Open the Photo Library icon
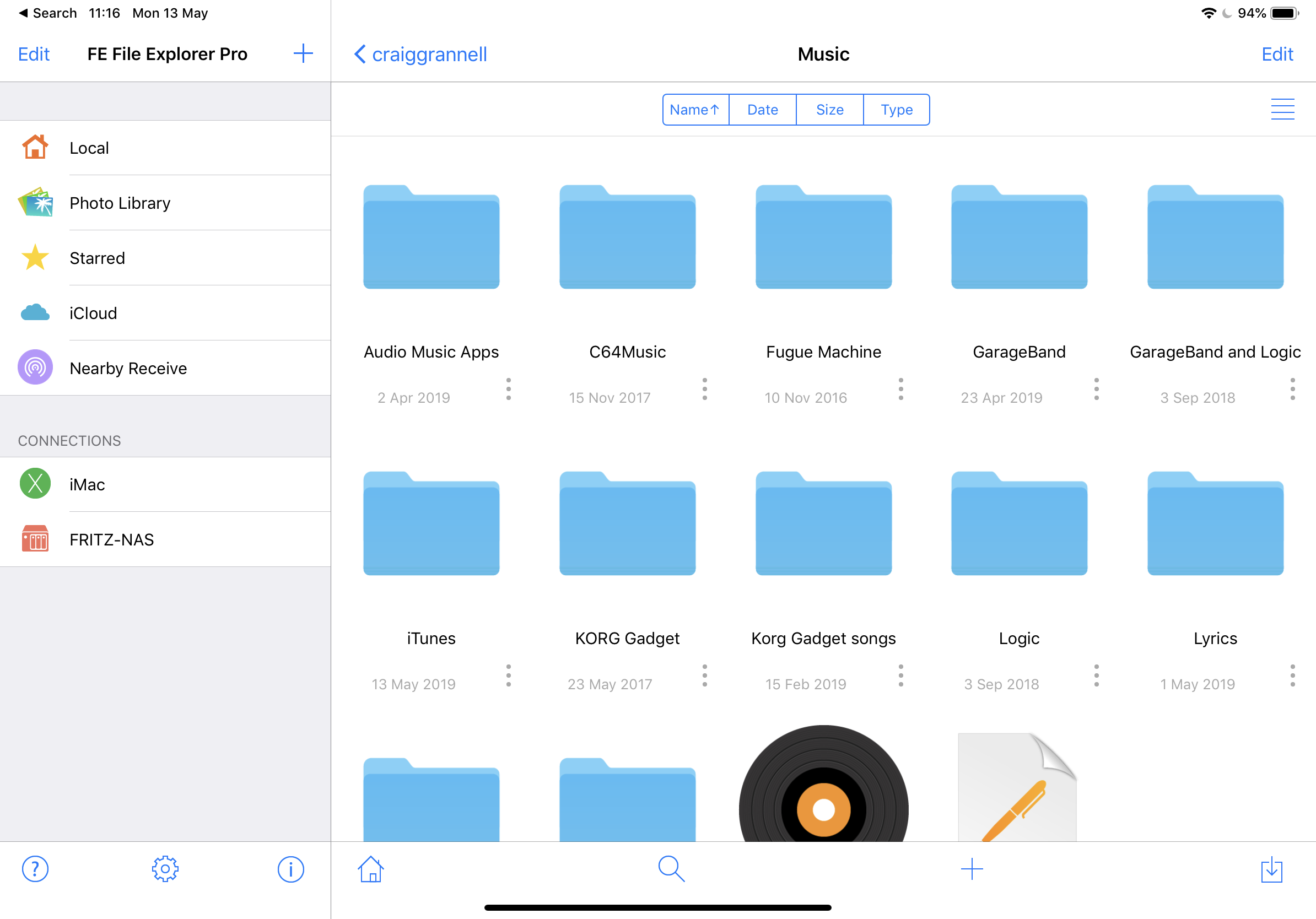 [35, 203]
